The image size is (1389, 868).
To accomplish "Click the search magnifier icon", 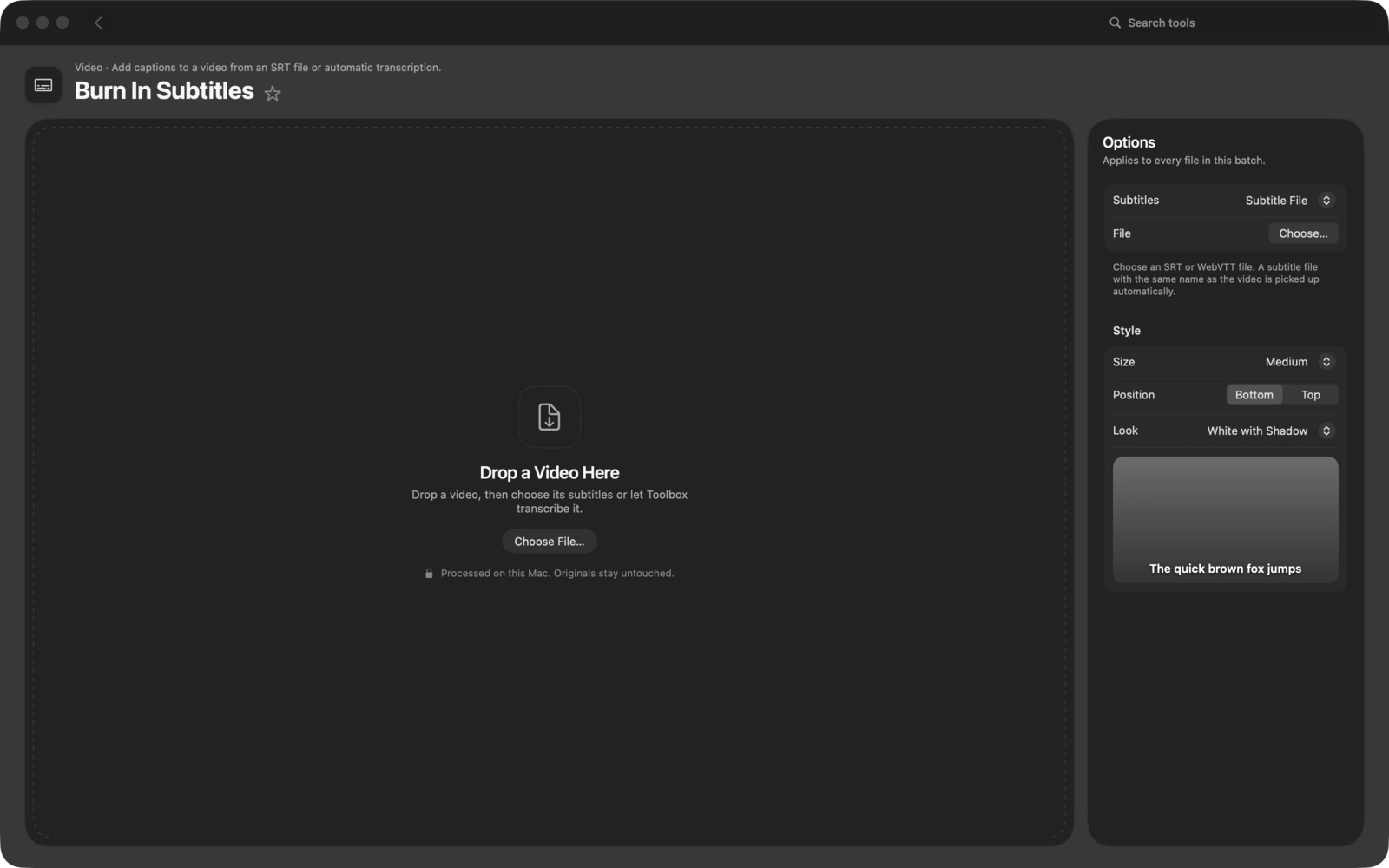I will coord(1115,23).
